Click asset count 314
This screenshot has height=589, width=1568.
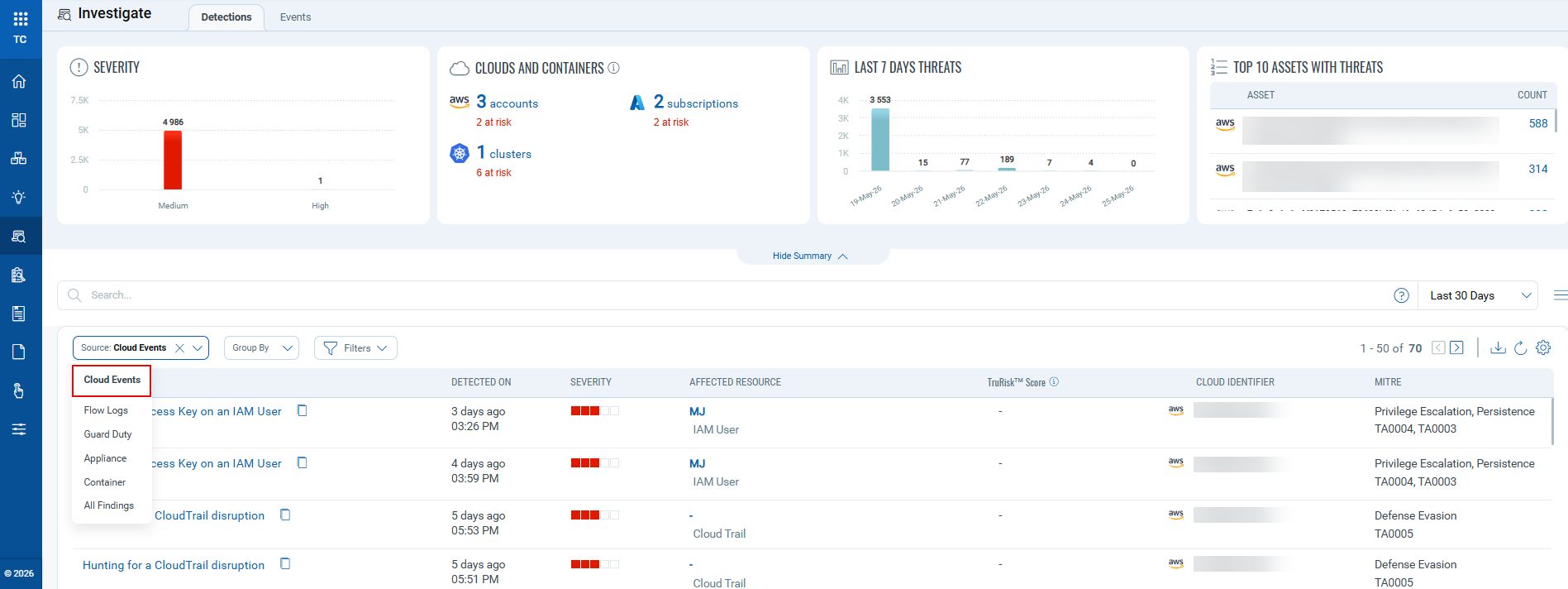pos(1537,169)
